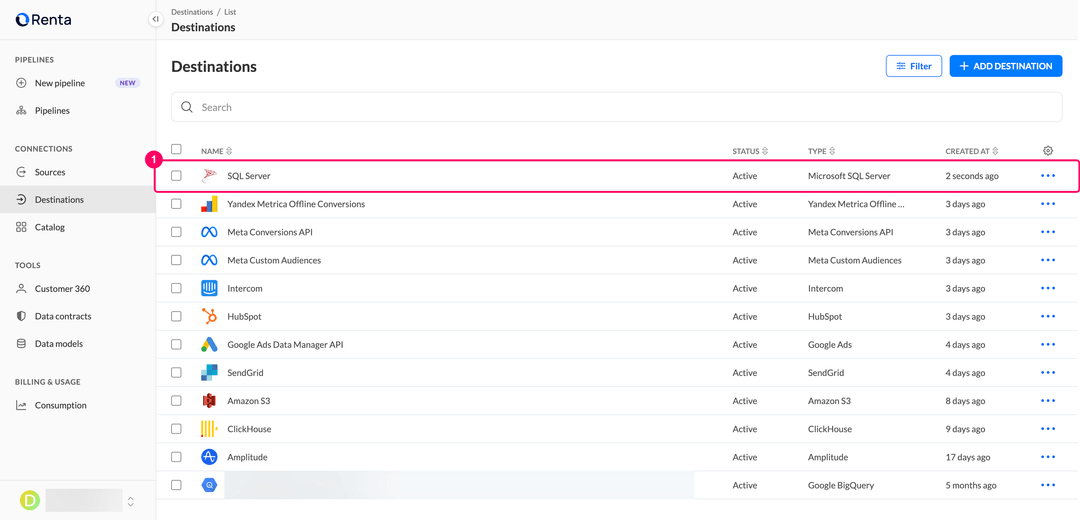Open ClickHouse row actions menu
Image resolution: width=1080 pixels, height=520 pixels.
point(1048,428)
